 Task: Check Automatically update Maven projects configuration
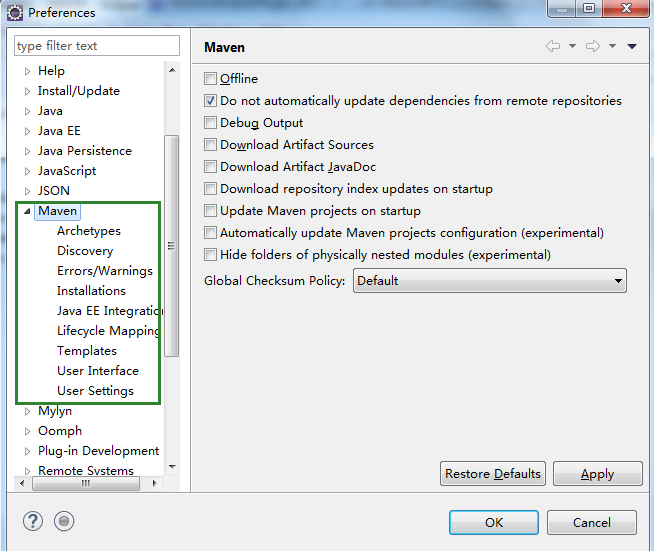point(210,233)
